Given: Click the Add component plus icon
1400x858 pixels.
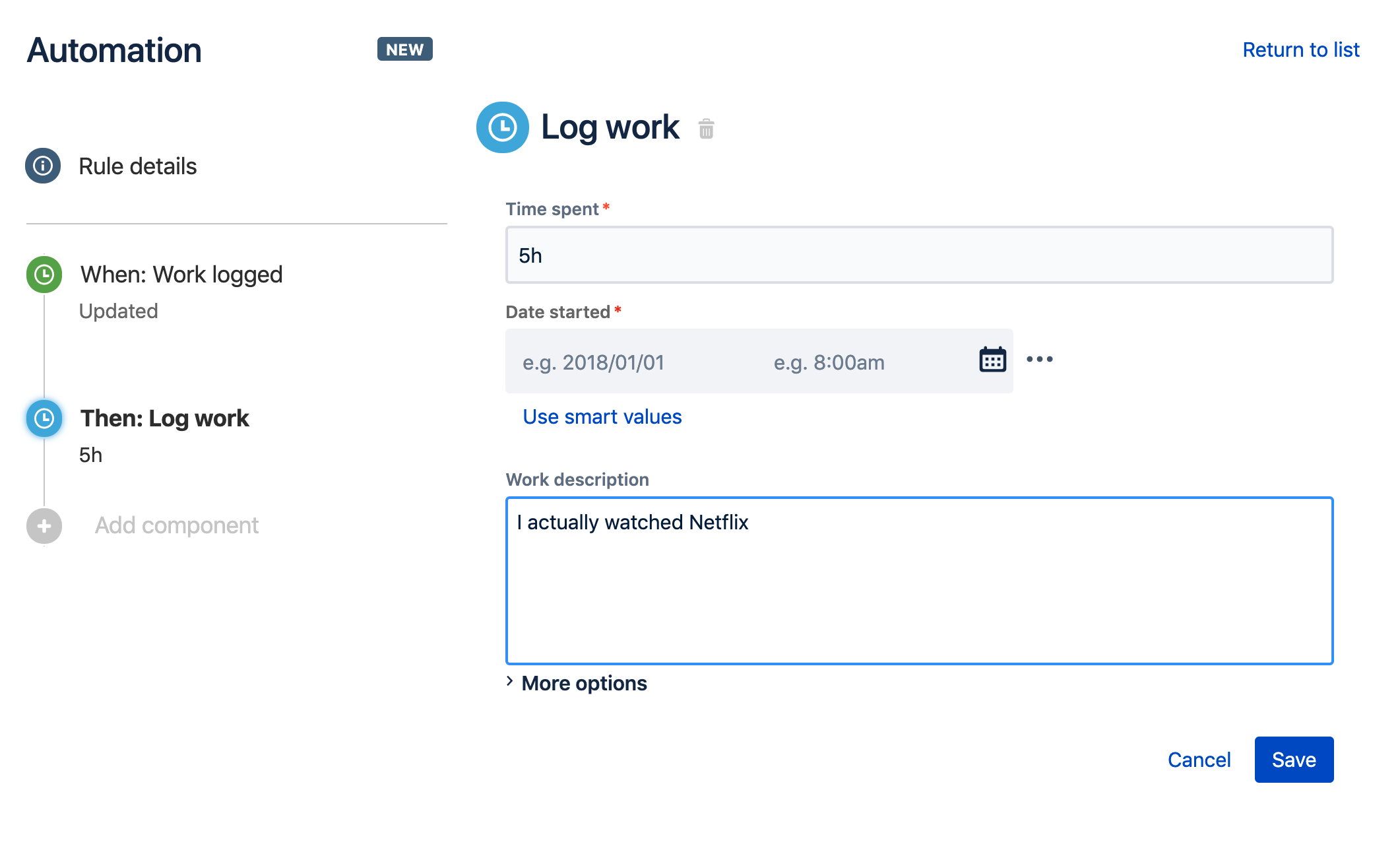Looking at the screenshot, I should click(44, 526).
